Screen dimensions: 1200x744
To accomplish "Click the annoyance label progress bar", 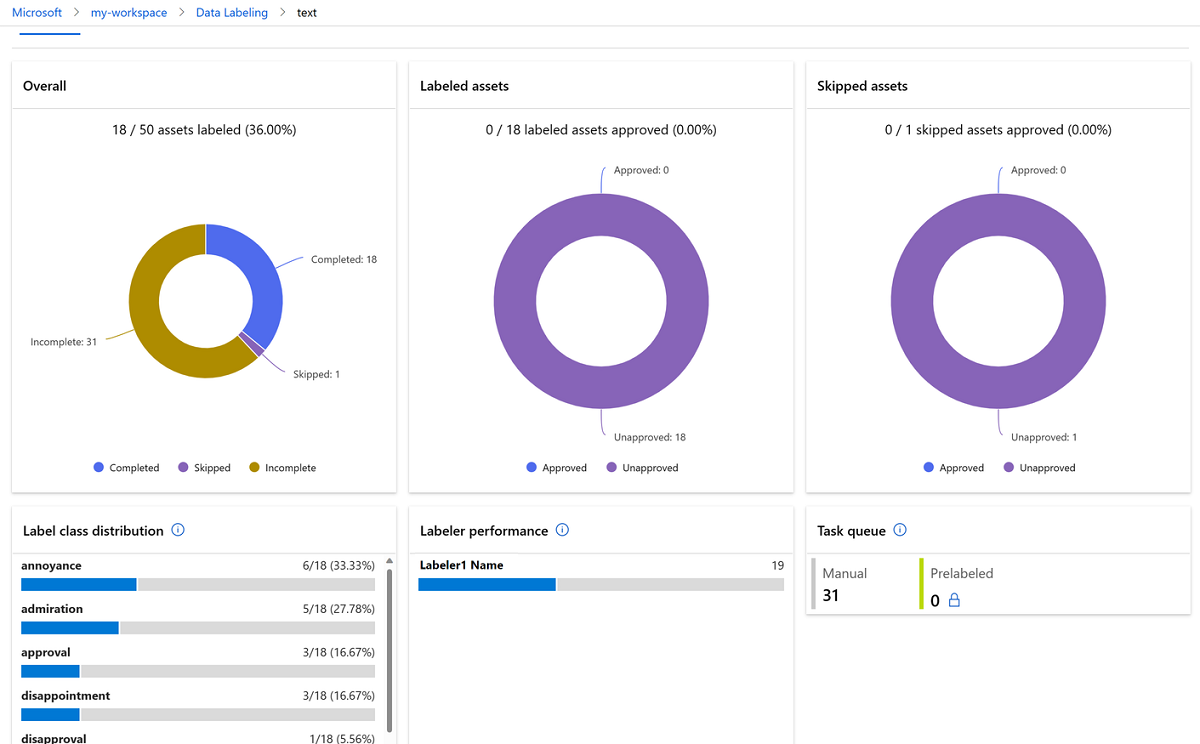I will pyautogui.click(x=197, y=585).
